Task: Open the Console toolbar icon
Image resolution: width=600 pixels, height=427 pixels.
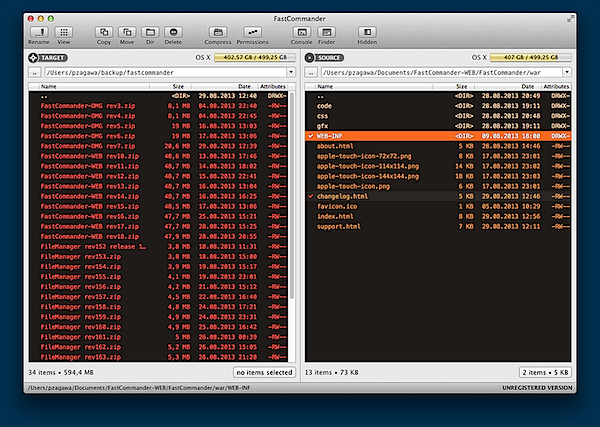Action: pyautogui.click(x=302, y=32)
